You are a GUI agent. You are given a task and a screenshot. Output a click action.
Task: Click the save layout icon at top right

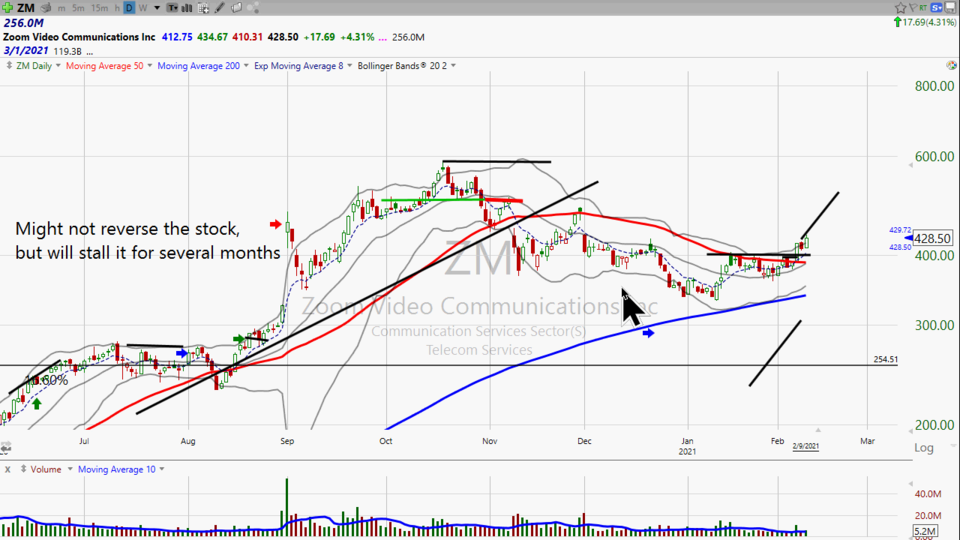(950, 7)
